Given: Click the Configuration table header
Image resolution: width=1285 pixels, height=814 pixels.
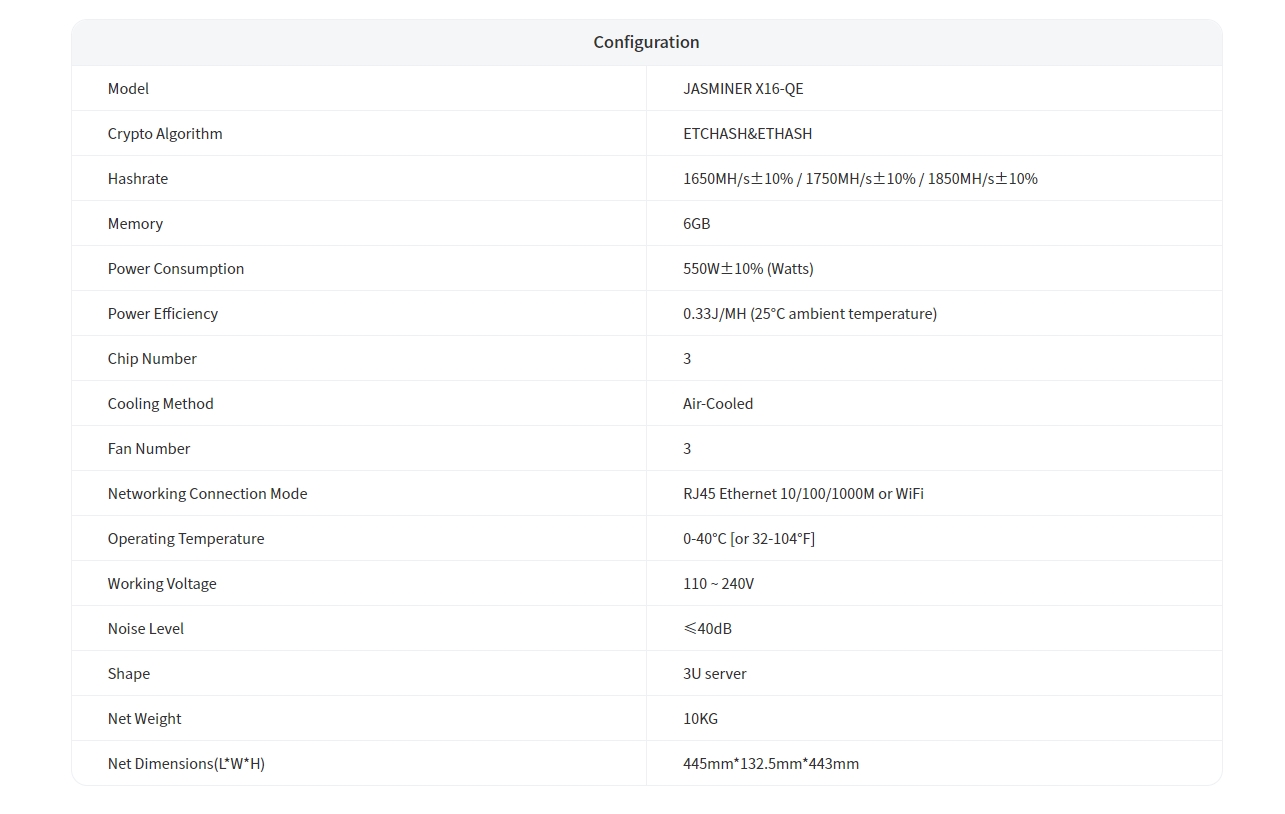Looking at the screenshot, I should point(646,42).
